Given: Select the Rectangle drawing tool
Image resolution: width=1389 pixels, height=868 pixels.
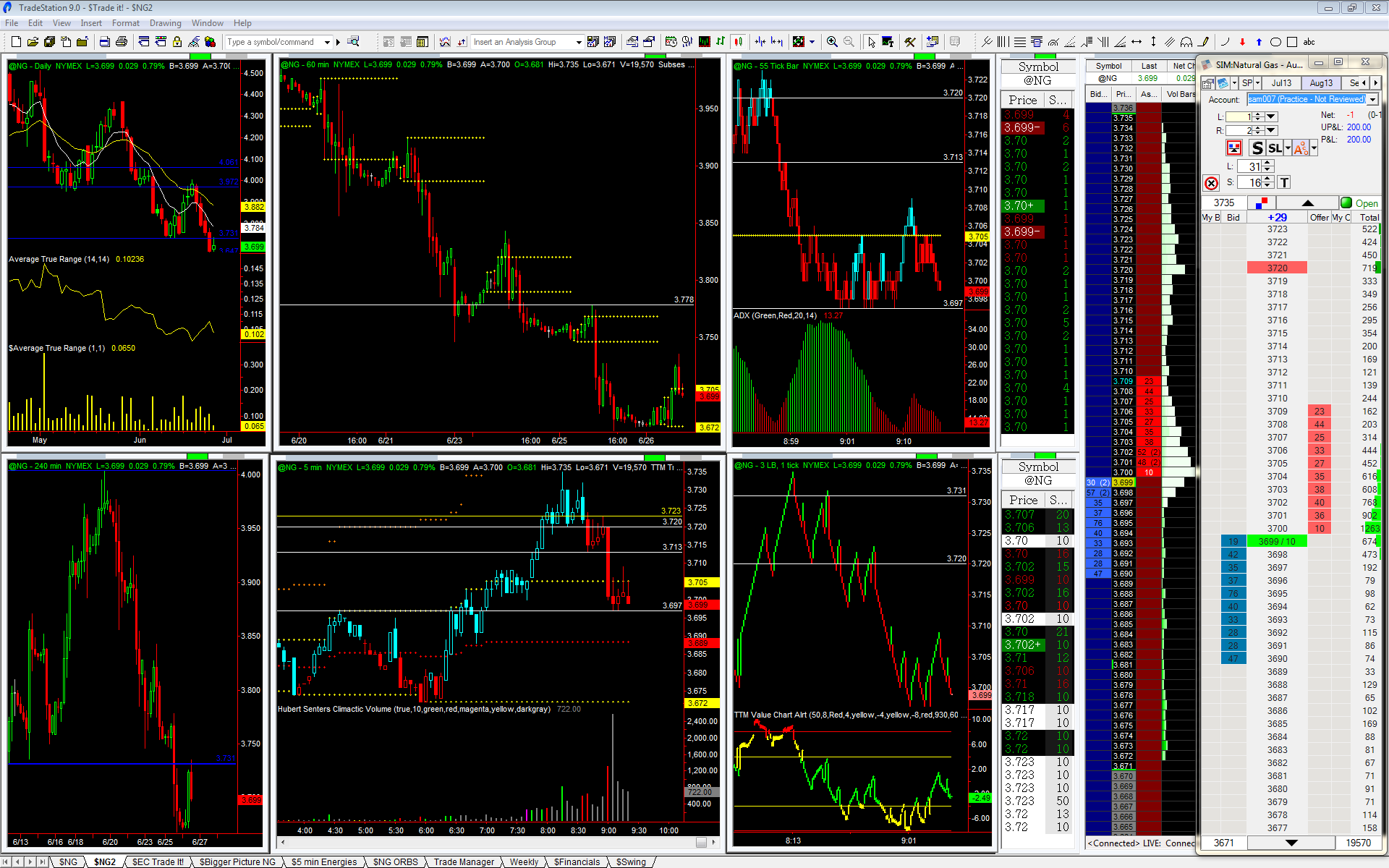Looking at the screenshot, I should (x=1292, y=42).
